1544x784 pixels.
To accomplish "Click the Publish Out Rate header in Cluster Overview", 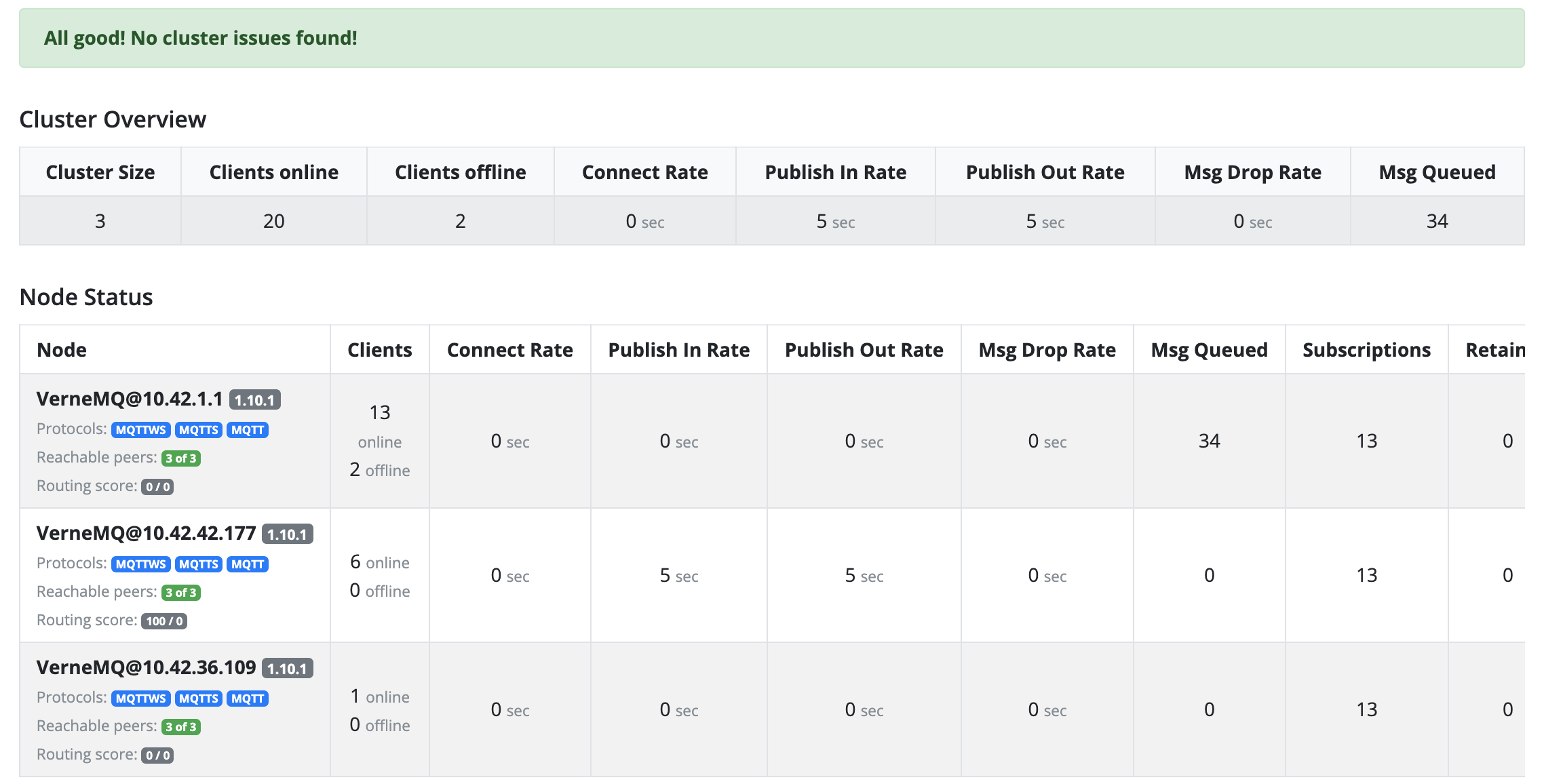I will click(x=1045, y=172).
